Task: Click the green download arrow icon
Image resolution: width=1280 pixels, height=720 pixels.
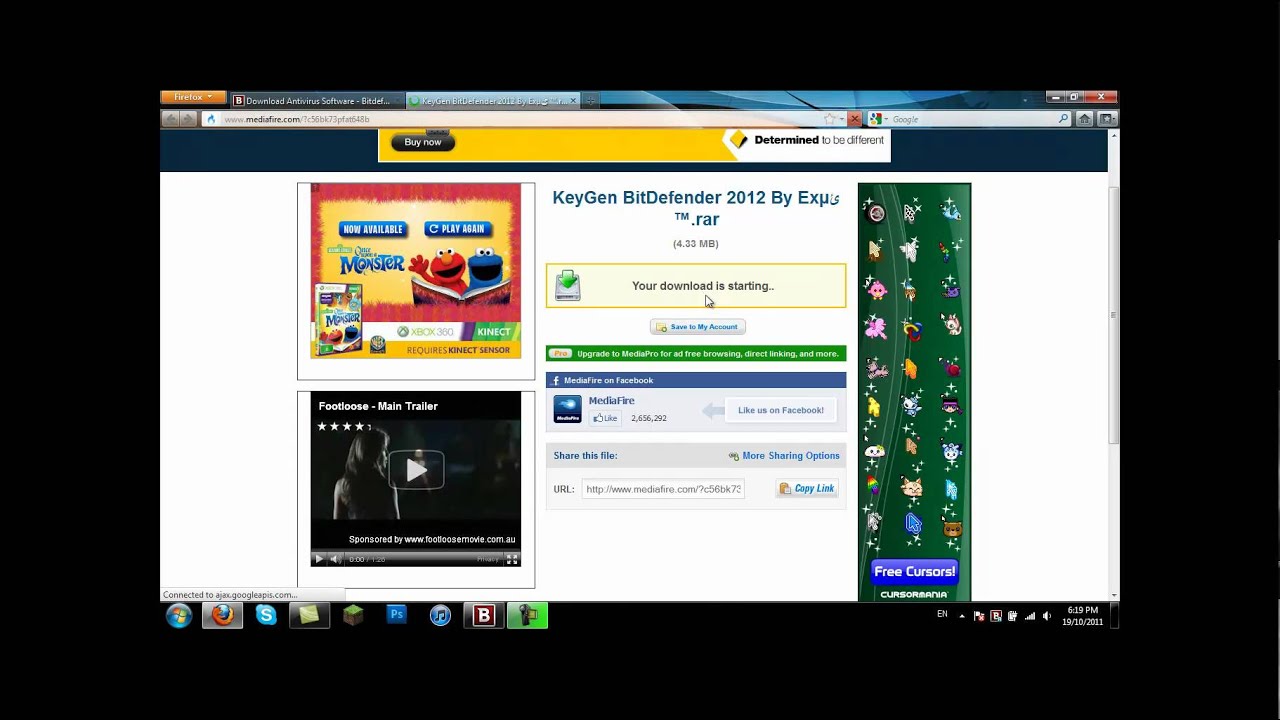Action: click(x=568, y=285)
